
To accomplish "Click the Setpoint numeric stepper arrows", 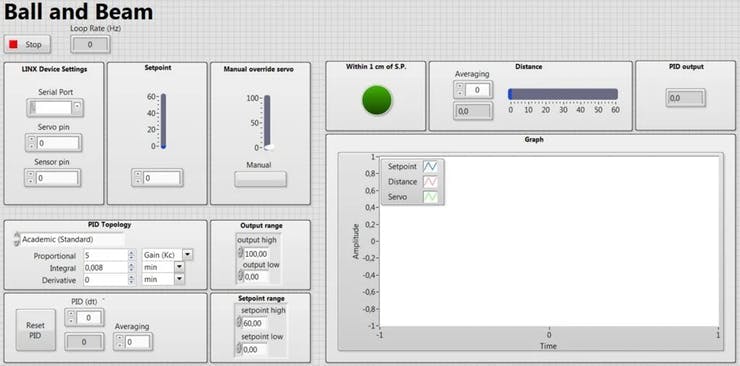I will pos(137,178).
